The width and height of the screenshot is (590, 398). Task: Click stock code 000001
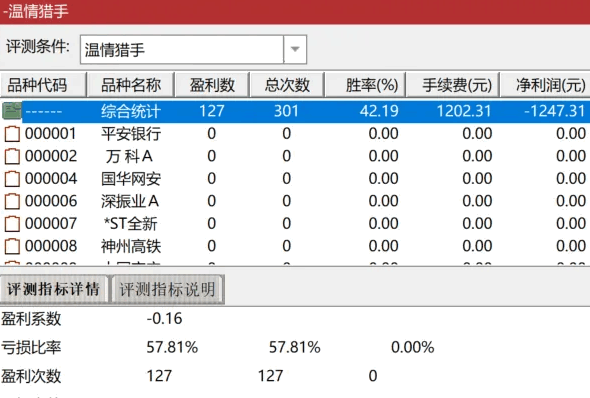click(x=50, y=134)
